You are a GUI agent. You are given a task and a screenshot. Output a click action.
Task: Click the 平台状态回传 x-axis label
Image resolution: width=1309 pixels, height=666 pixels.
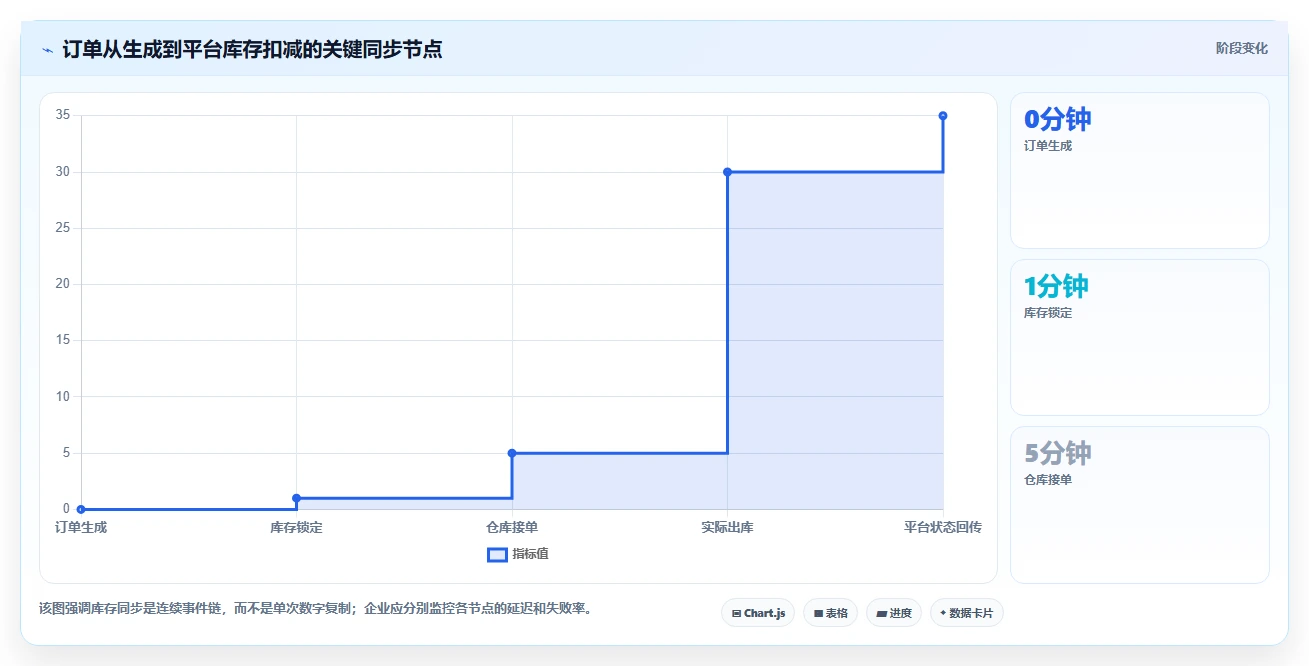(x=943, y=527)
